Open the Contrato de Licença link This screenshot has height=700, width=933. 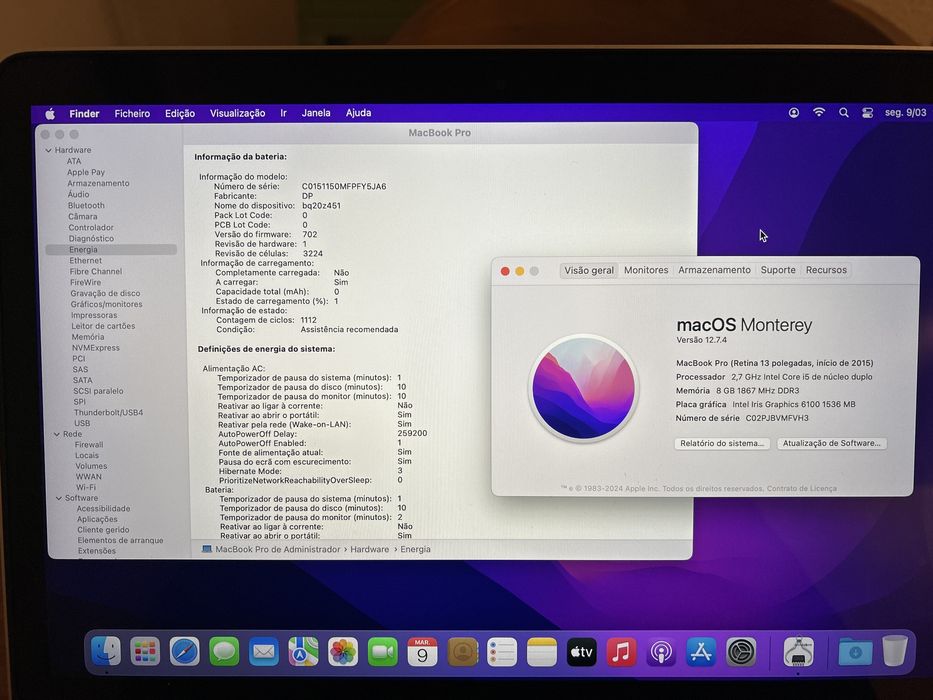click(801, 488)
